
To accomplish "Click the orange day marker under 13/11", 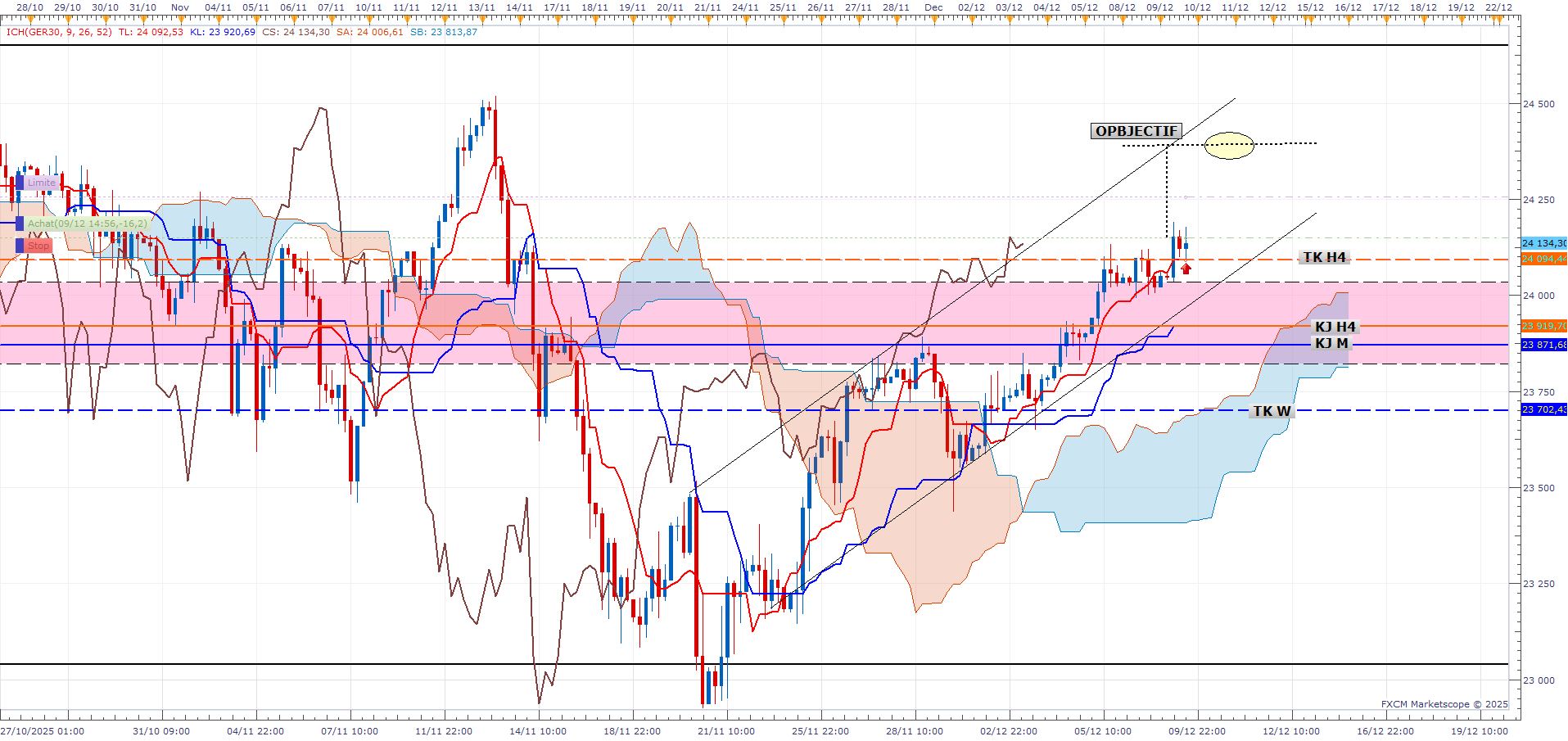I will 481,20.
